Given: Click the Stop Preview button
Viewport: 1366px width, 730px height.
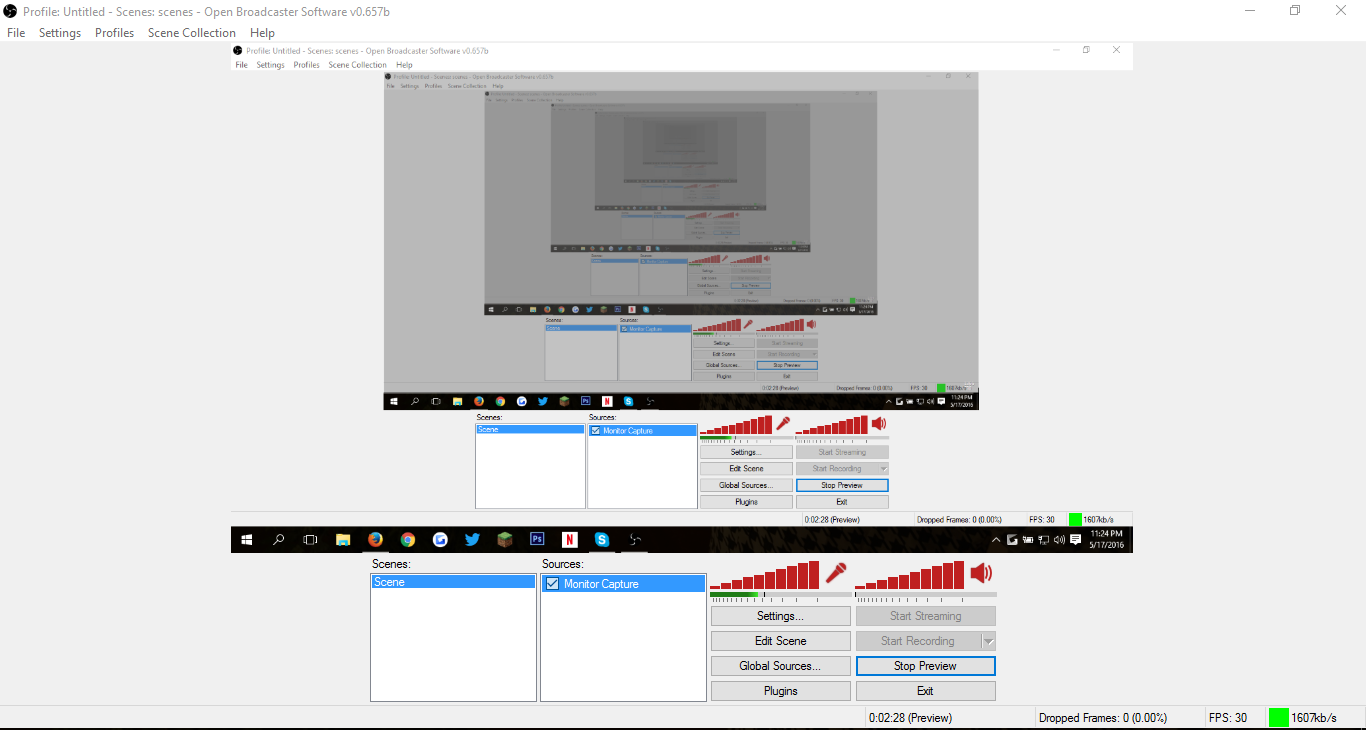Looking at the screenshot, I should pyautogui.click(x=926, y=666).
